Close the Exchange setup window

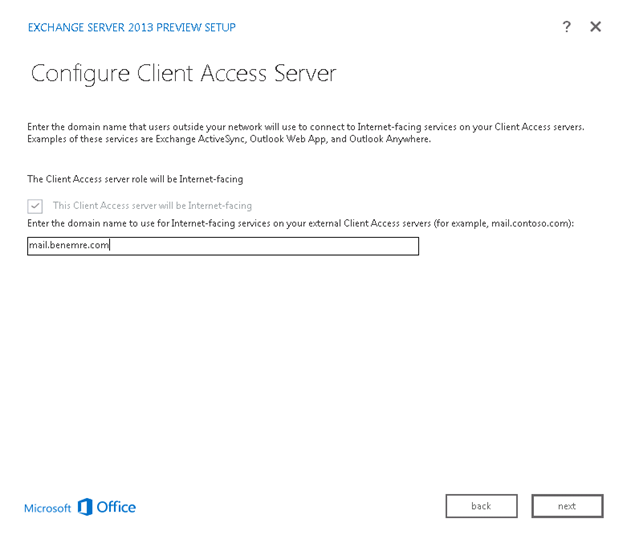click(x=595, y=27)
